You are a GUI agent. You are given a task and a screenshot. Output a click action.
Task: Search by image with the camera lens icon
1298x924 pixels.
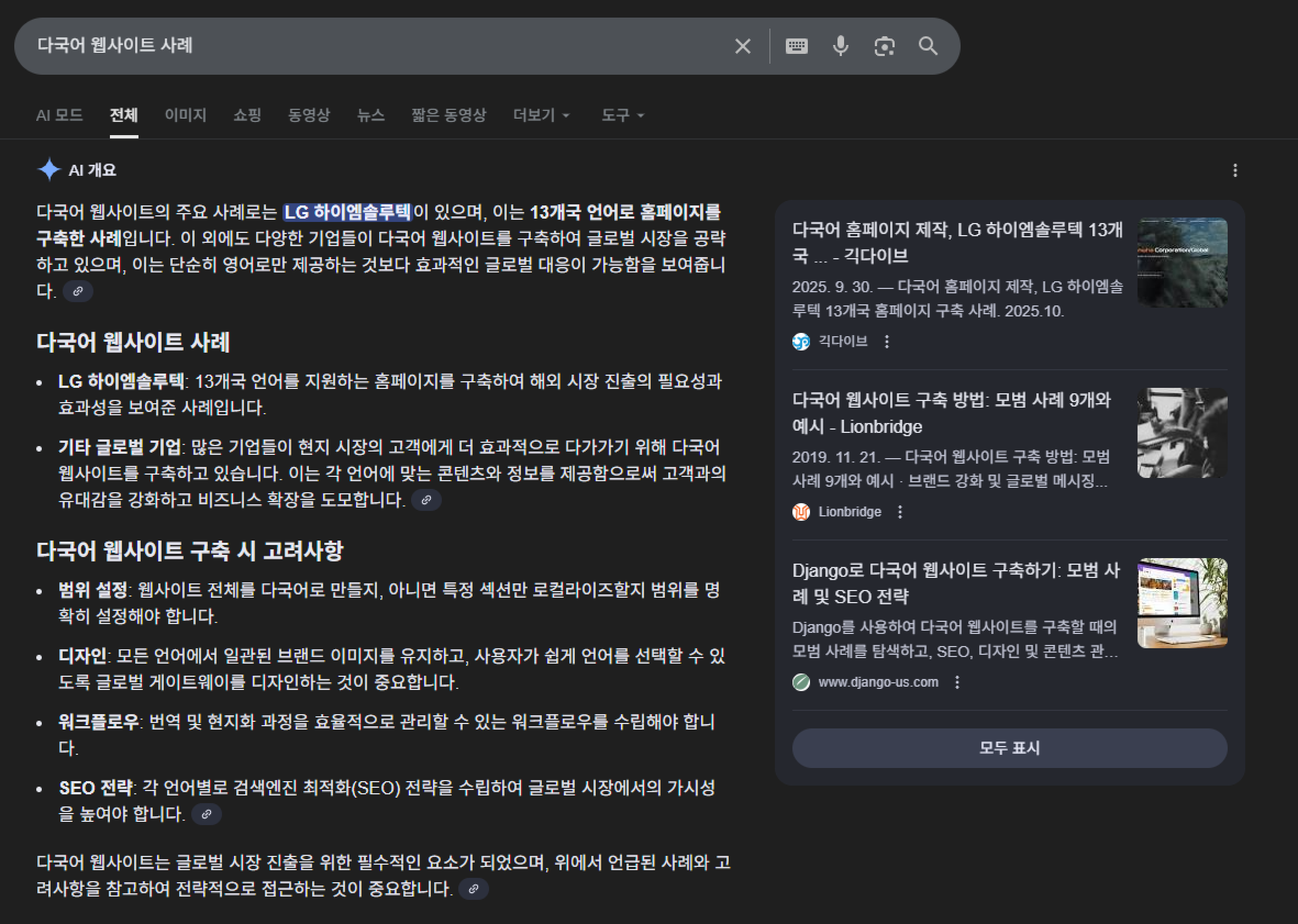[884, 46]
